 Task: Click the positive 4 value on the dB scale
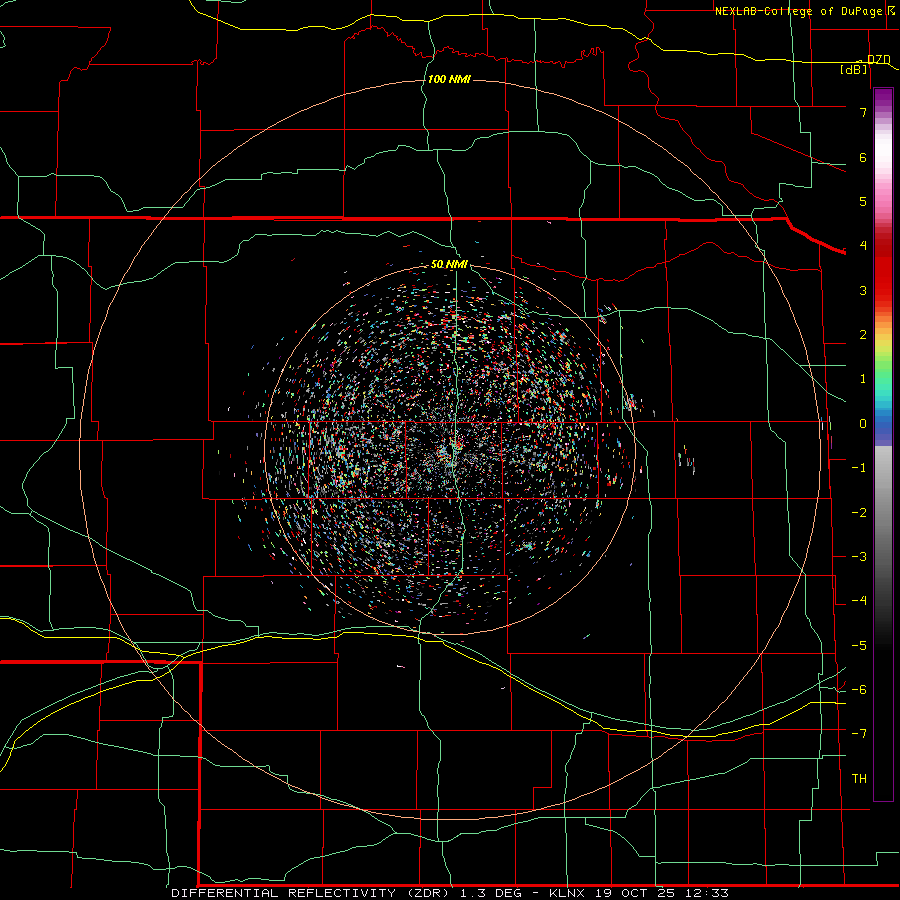coord(863,246)
